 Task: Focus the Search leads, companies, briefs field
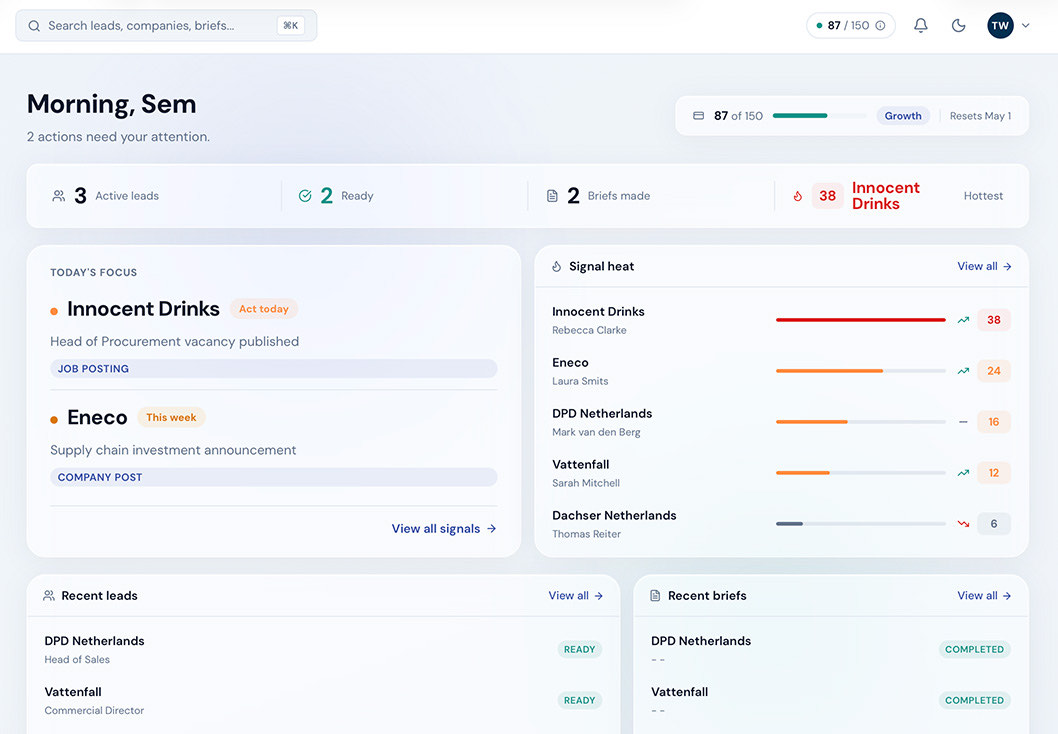pos(166,26)
